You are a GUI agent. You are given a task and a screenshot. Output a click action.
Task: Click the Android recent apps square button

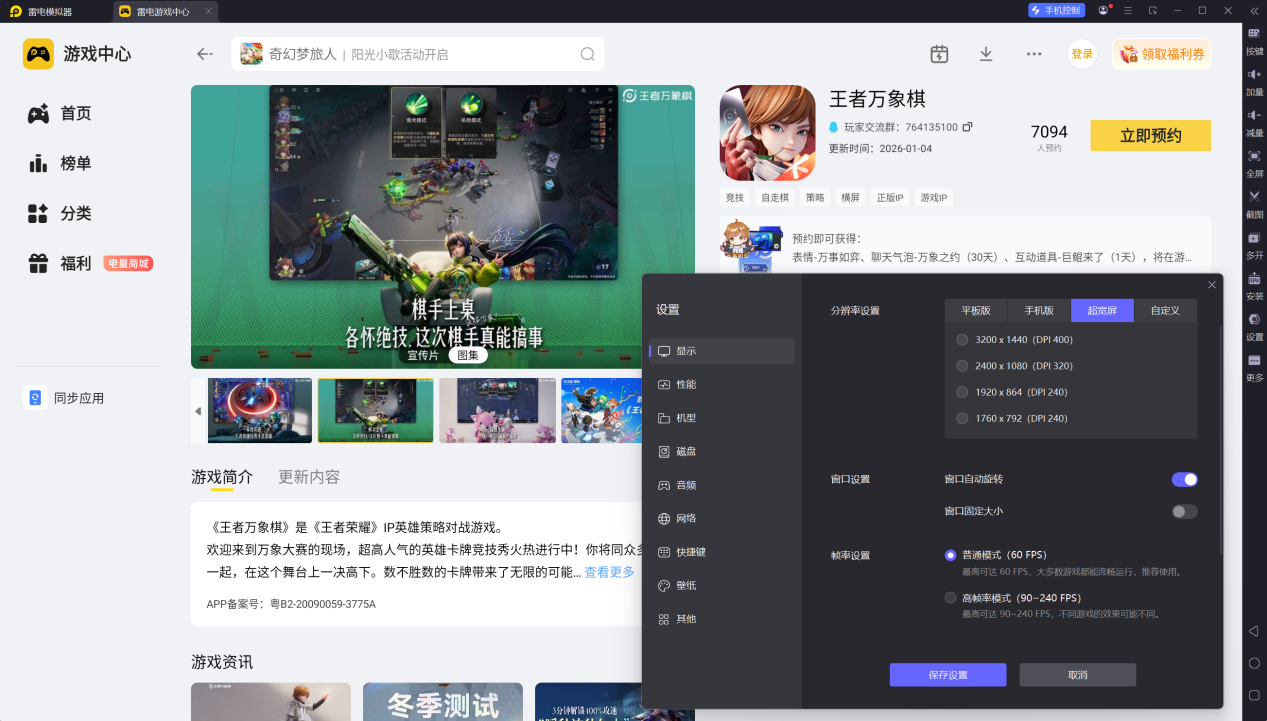1254,695
